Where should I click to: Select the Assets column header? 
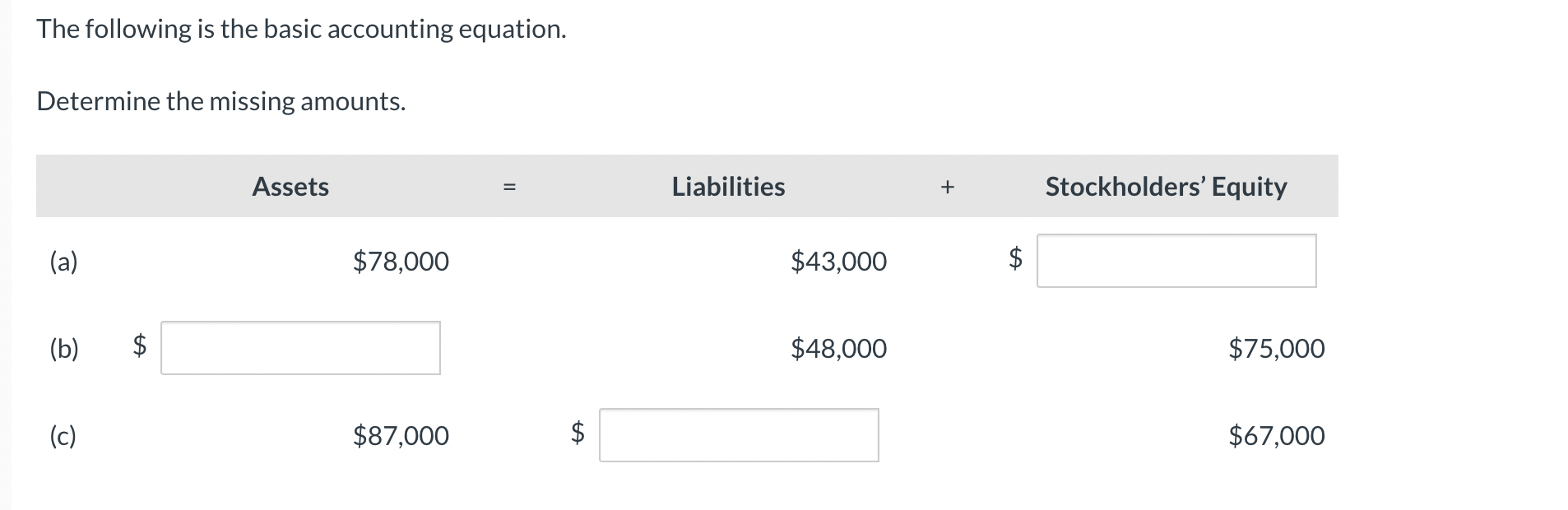[x=290, y=187]
